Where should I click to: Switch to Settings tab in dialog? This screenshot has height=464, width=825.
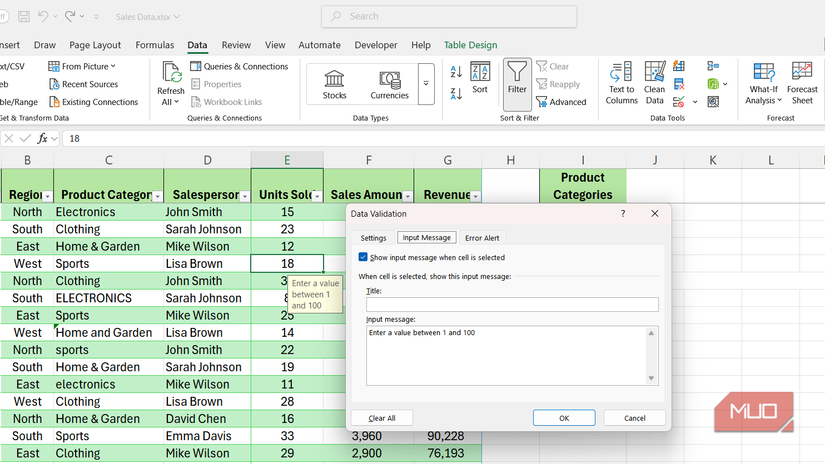pos(374,238)
